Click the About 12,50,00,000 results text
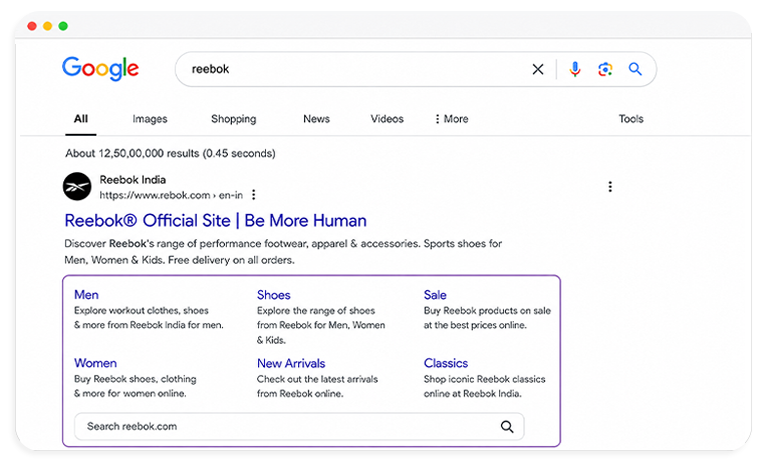 pyautogui.click(x=170, y=153)
